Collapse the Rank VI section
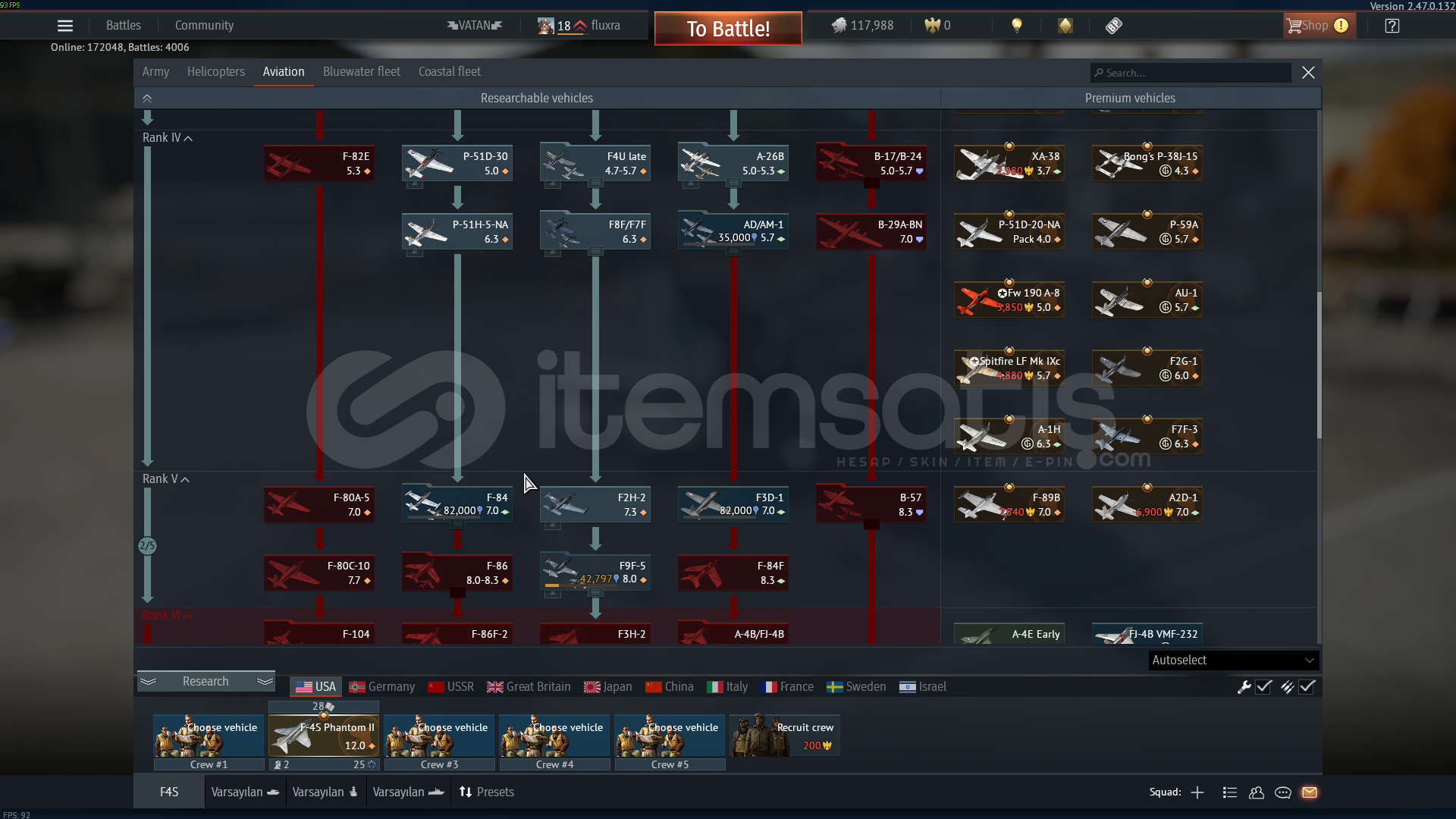1456x819 pixels. [168, 616]
